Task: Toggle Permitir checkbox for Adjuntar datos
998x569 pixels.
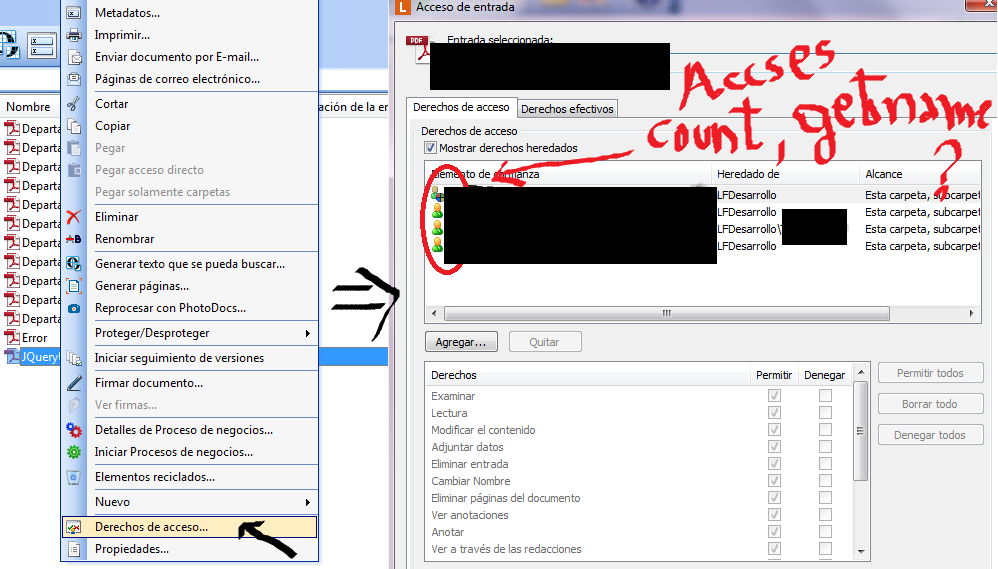Action: click(774, 447)
